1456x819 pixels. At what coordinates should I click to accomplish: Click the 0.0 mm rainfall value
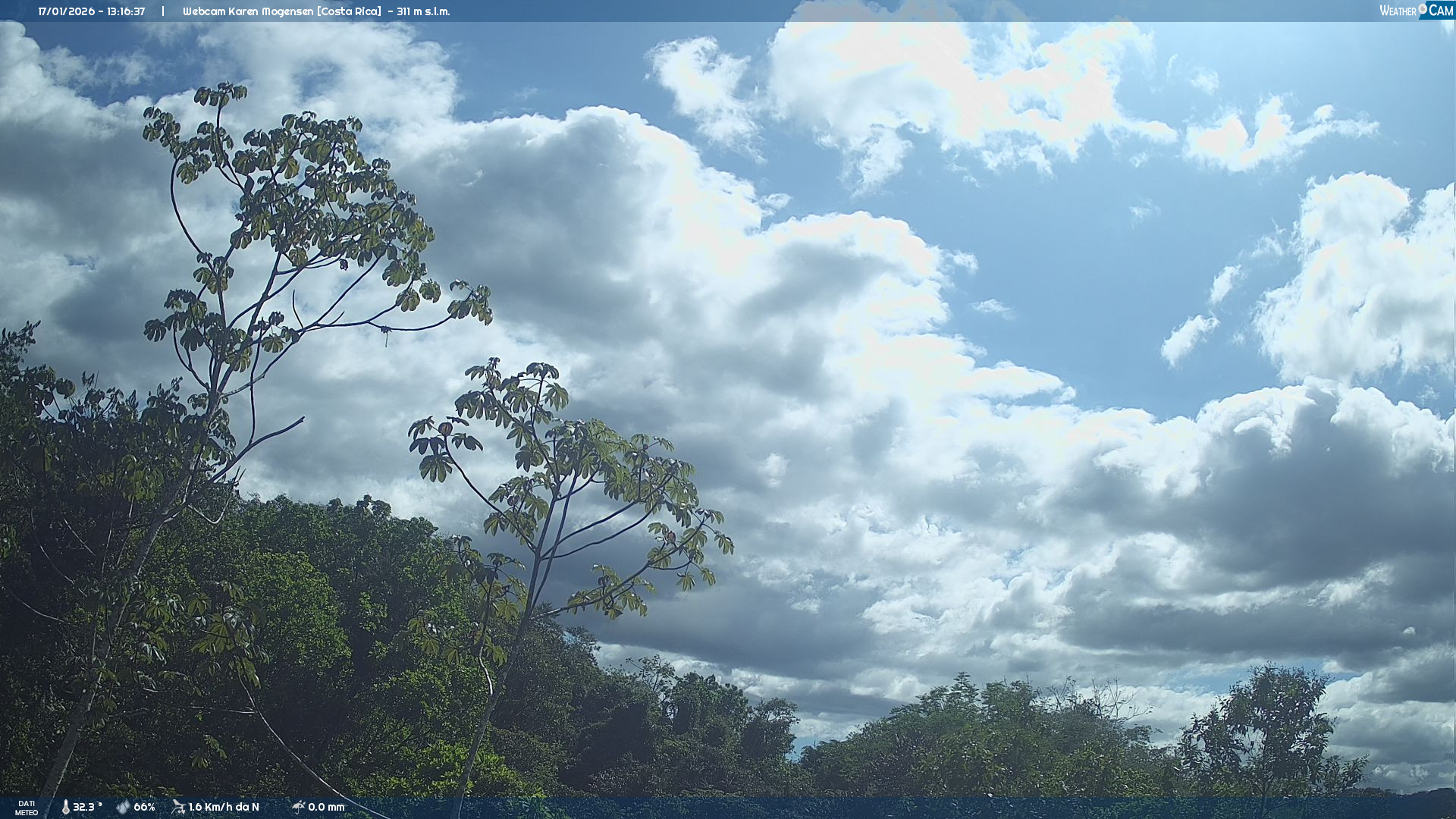326,808
